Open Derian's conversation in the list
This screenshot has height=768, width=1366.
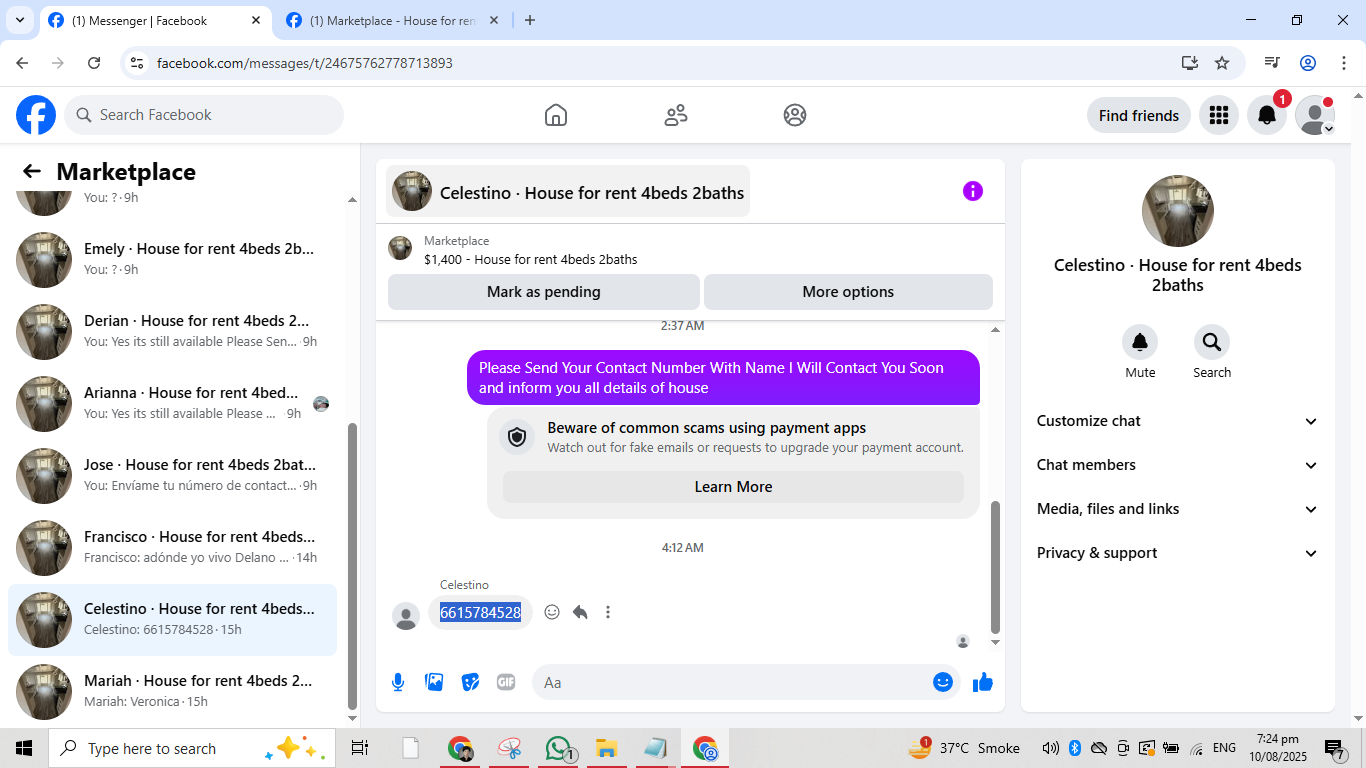[172, 332]
